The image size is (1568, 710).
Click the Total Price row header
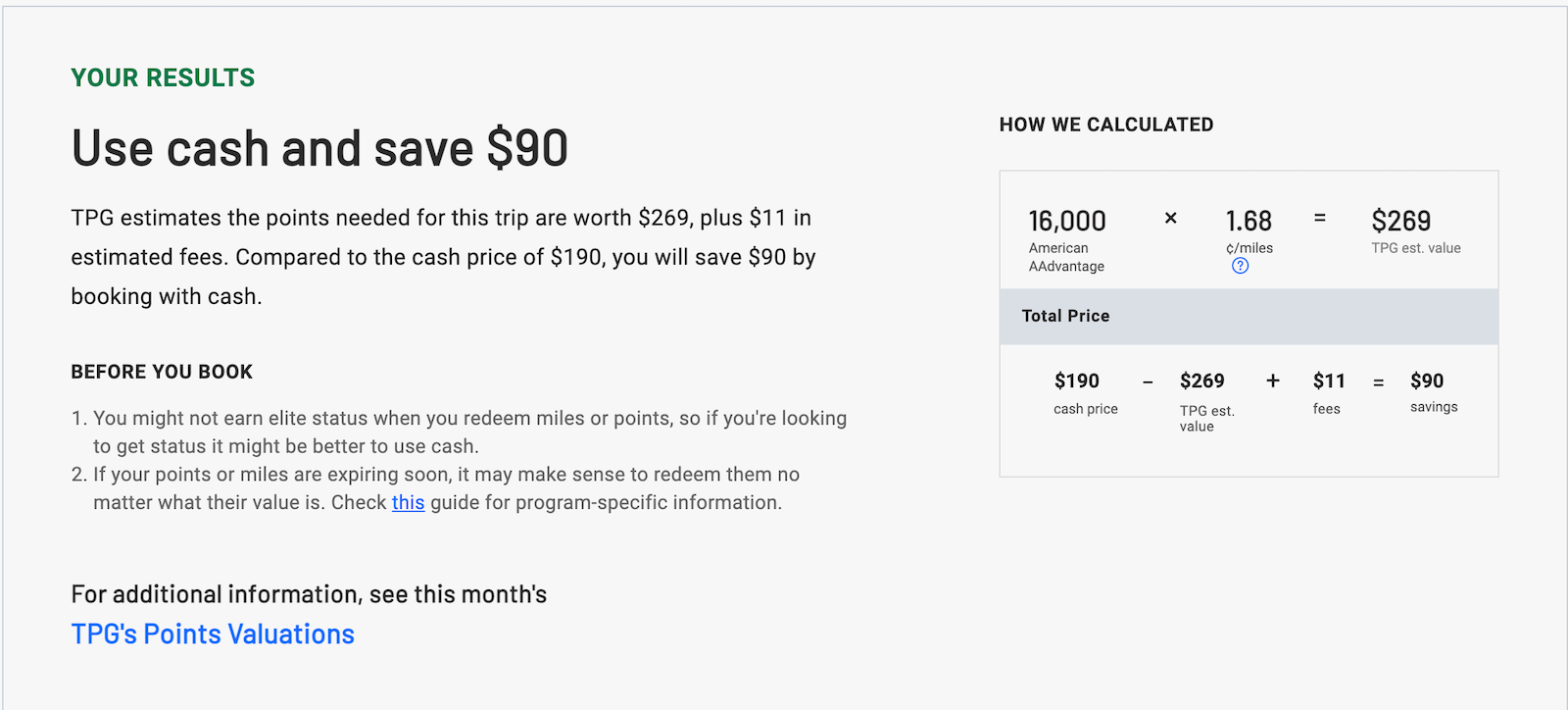tap(1065, 316)
